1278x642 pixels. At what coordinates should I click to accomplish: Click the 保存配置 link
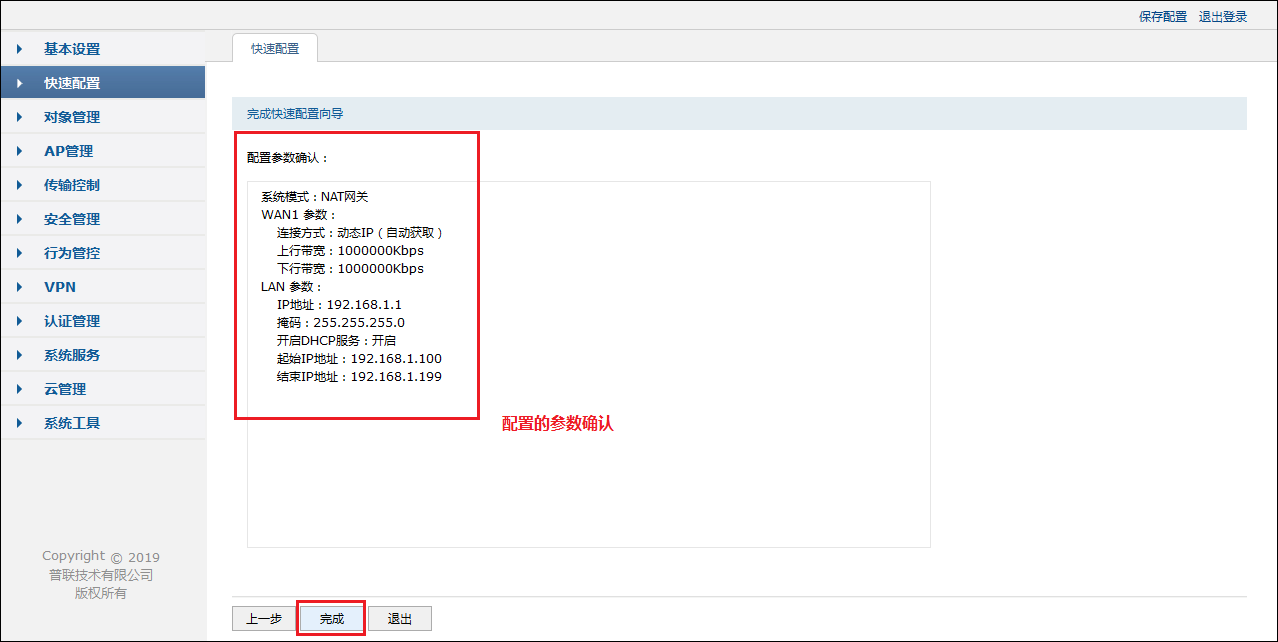tap(1163, 16)
